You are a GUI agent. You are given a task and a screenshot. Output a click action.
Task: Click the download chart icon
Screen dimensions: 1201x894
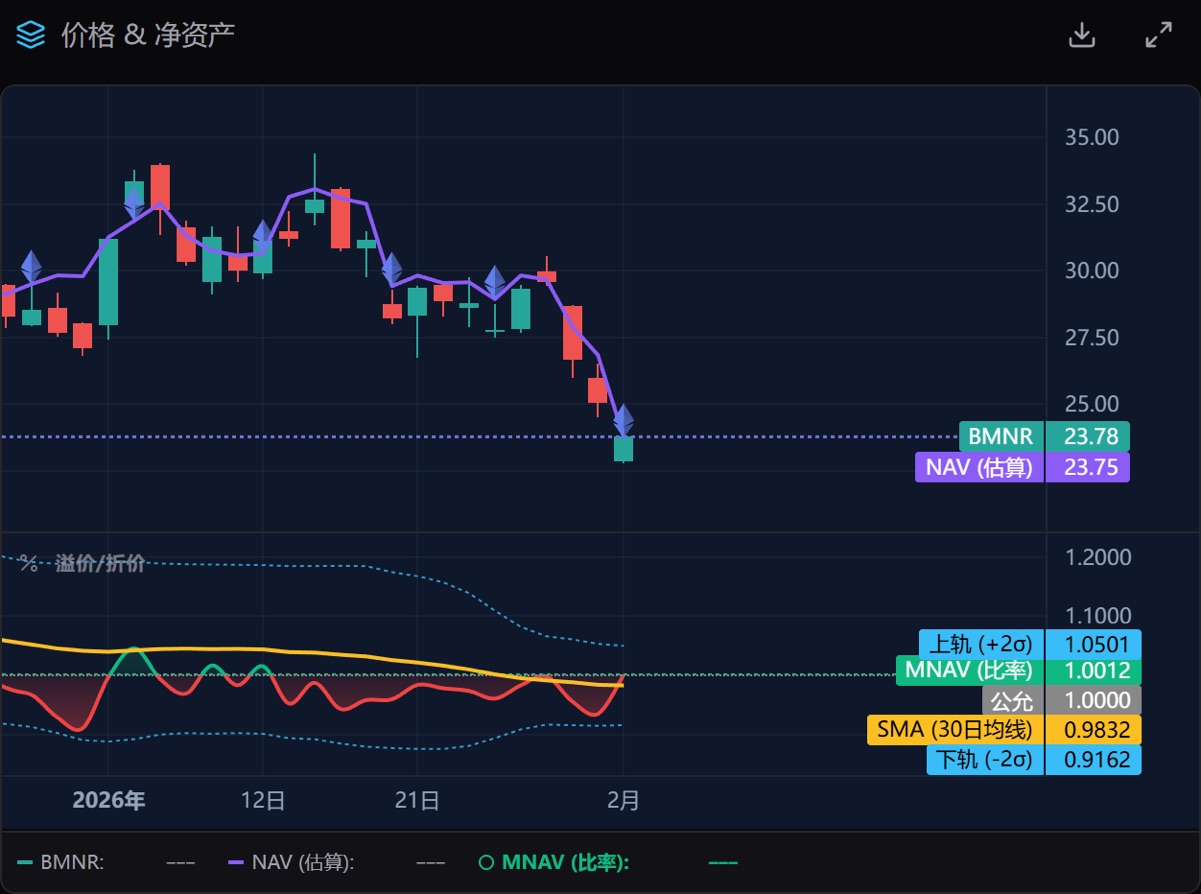(x=1081, y=35)
